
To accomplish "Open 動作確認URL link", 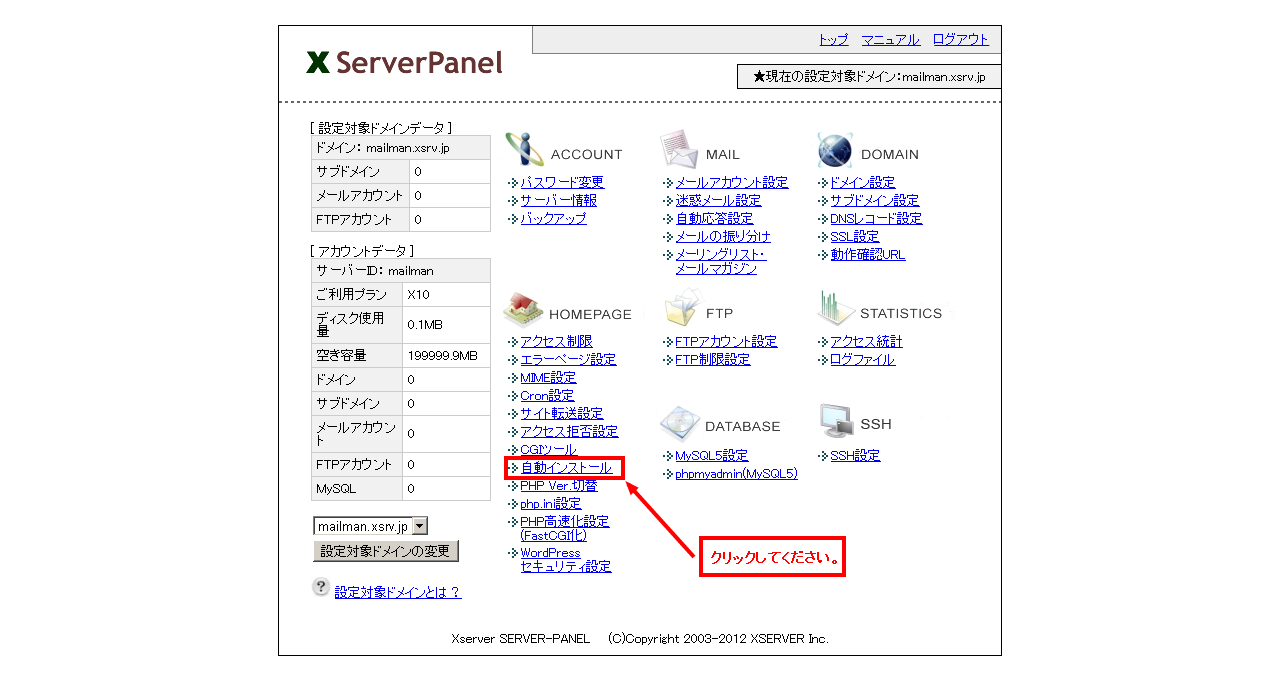I will [x=868, y=254].
